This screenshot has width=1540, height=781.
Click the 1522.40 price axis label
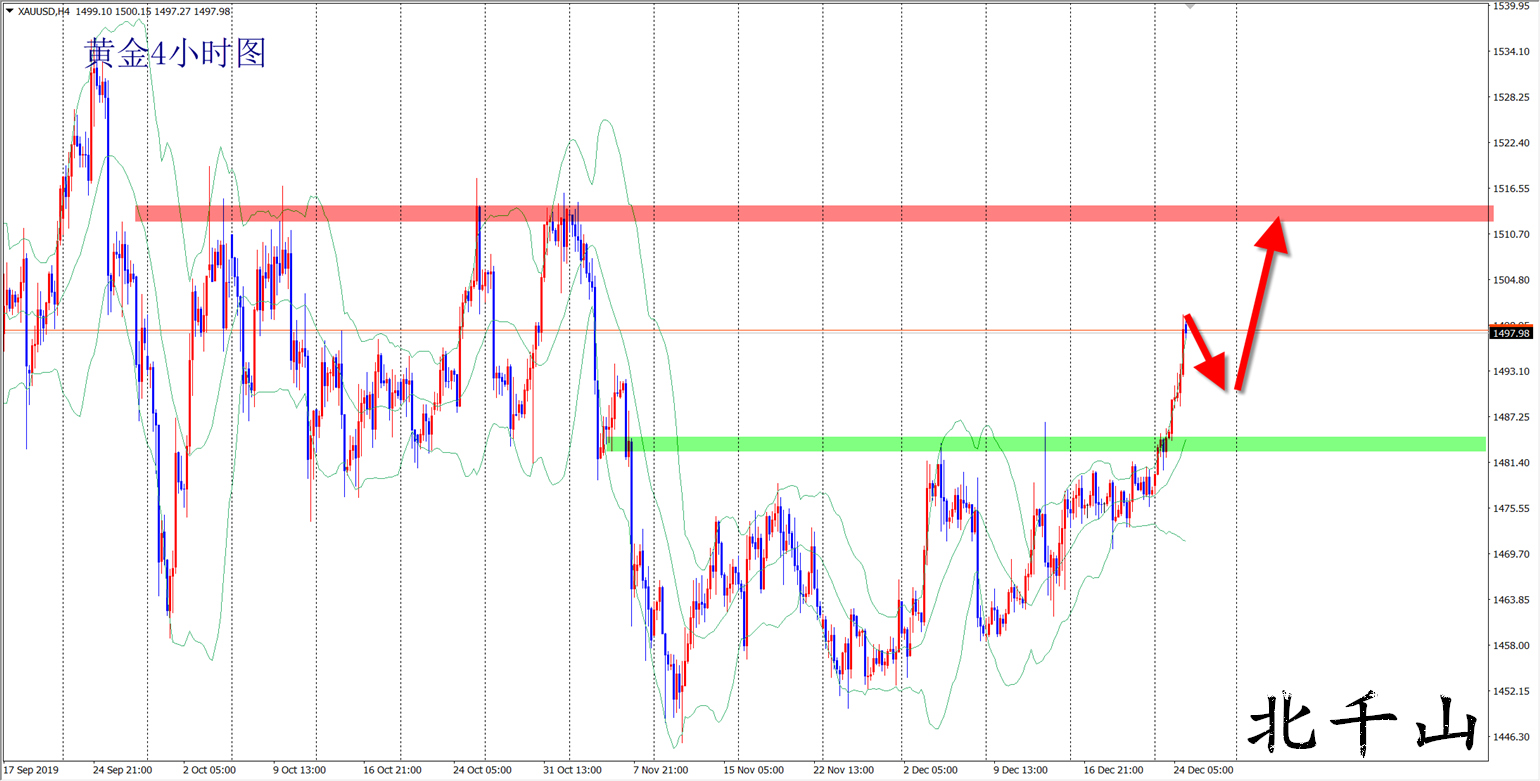click(1511, 143)
